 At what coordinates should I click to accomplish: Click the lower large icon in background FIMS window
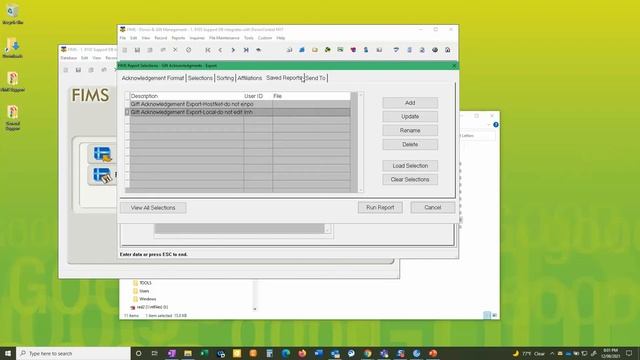[102, 175]
